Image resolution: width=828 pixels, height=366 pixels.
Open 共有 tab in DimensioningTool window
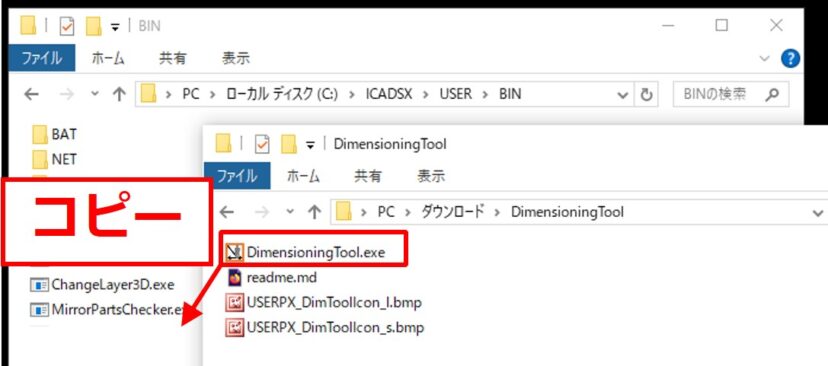point(367,176)
